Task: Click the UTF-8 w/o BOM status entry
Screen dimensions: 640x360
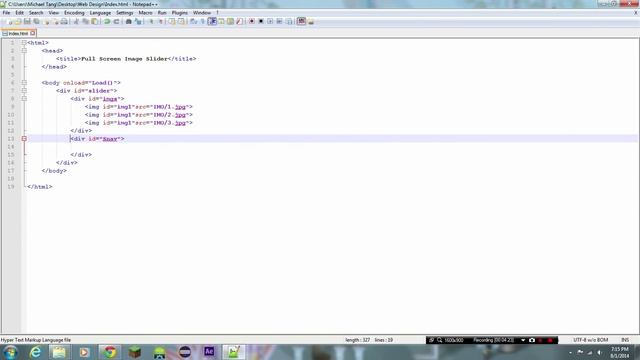Action: [591, 340]
